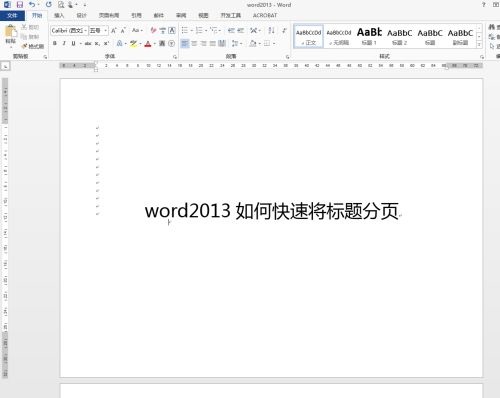500x398 pixels.
Task: Click the document title heading text
Action: pyautogui.click(x=272, y=211)
